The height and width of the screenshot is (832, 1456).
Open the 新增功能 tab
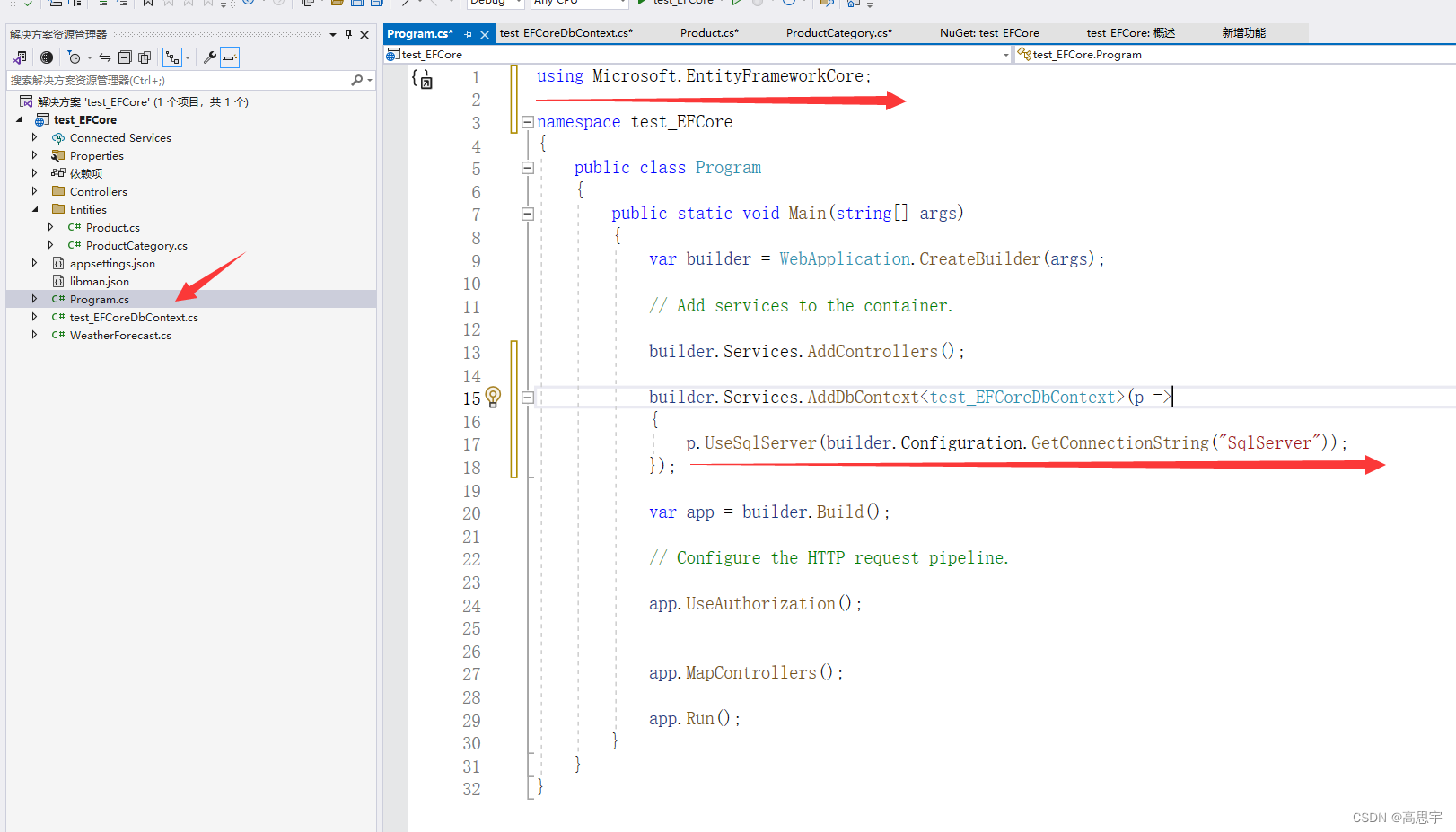pos(1243,33)
